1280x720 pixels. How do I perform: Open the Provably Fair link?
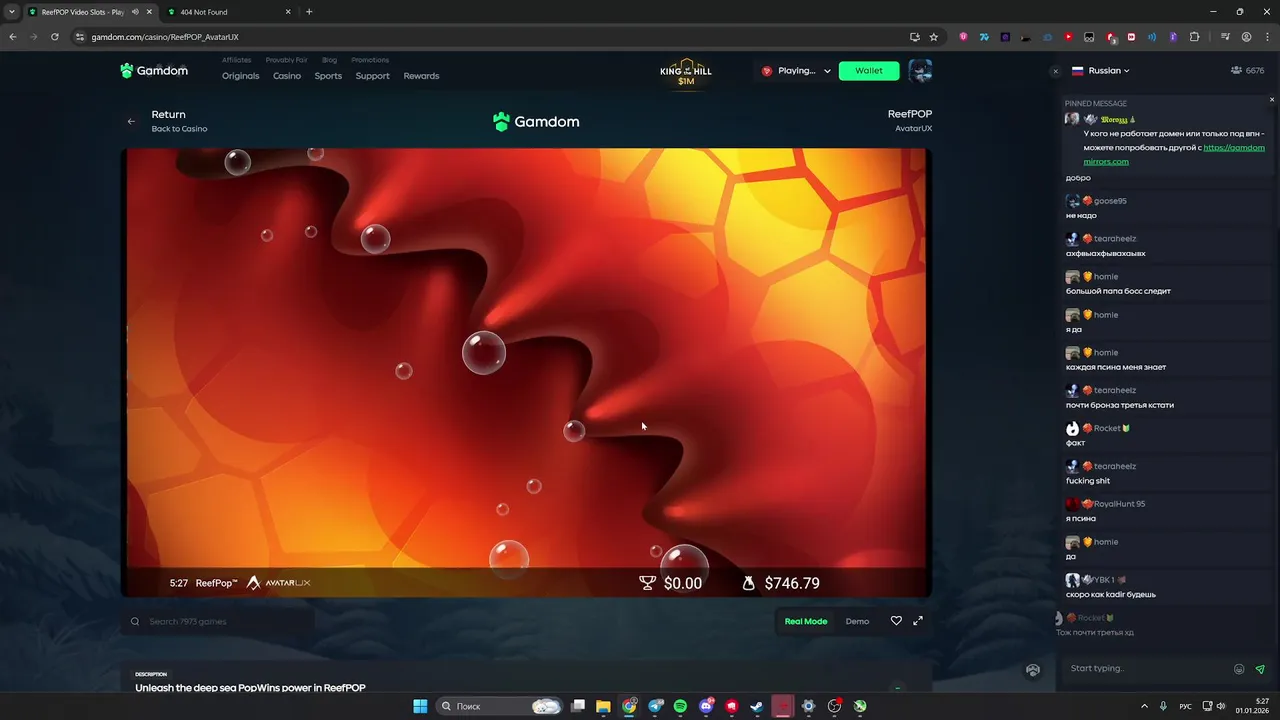(287, 60)
